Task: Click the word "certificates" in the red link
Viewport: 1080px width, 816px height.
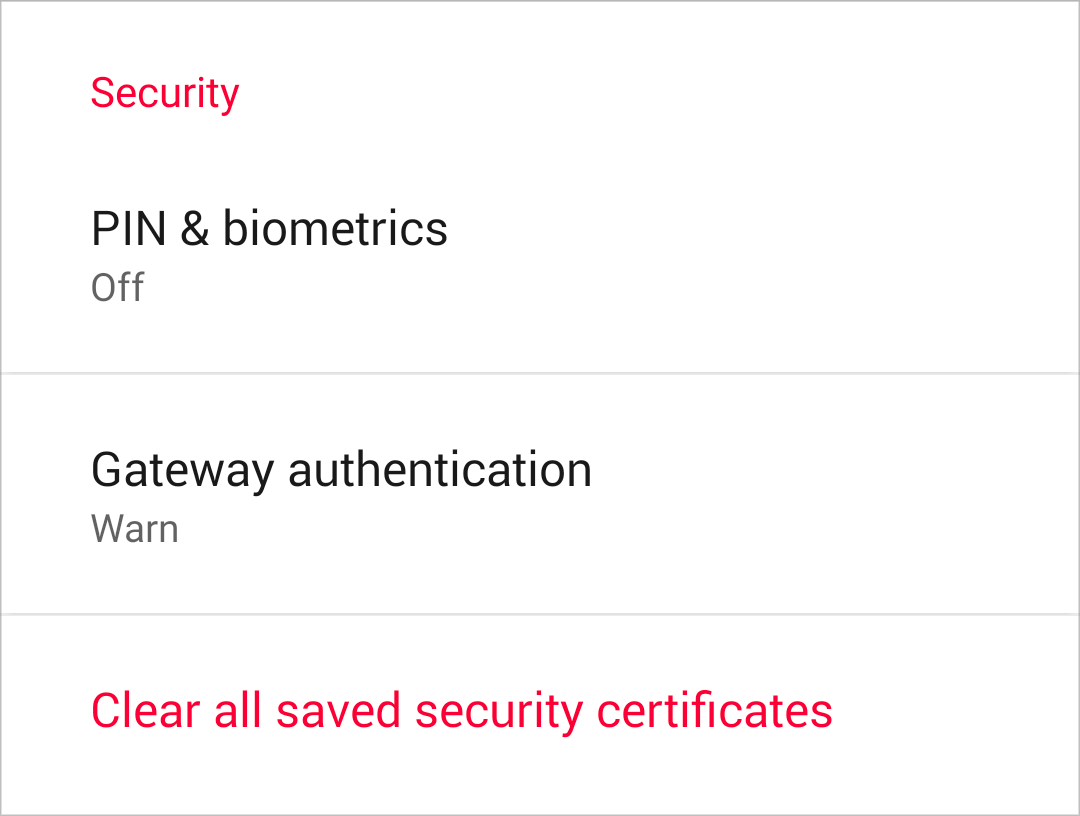Action: (x=715, y=711)
